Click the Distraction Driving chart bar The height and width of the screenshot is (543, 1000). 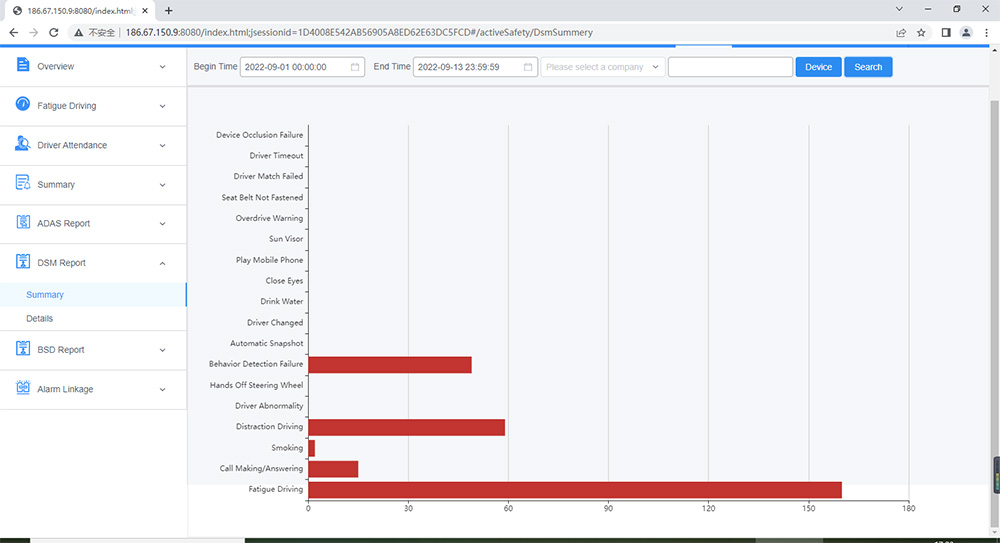[406, 427]
